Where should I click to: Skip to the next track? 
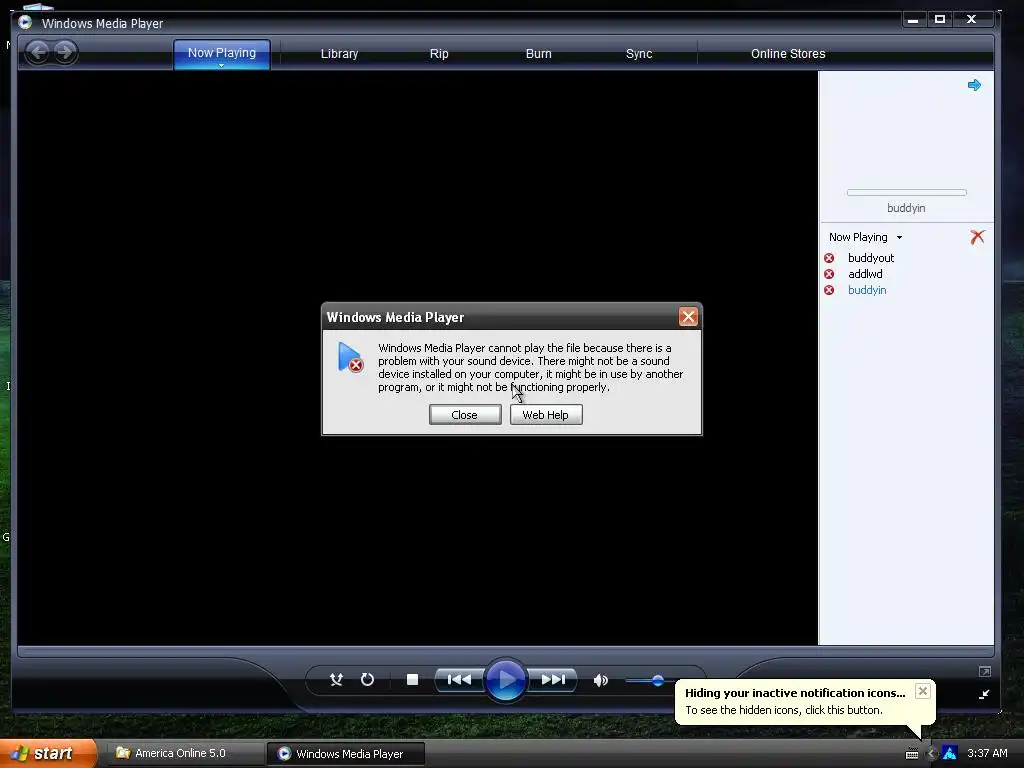pos(552,680)
